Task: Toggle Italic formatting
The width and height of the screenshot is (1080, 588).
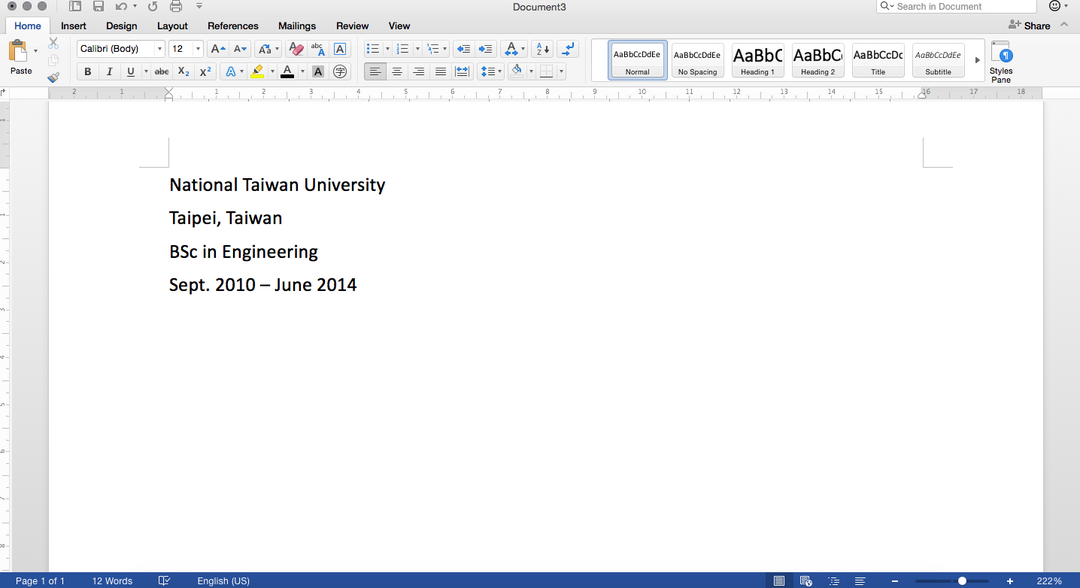Action: 109,72
